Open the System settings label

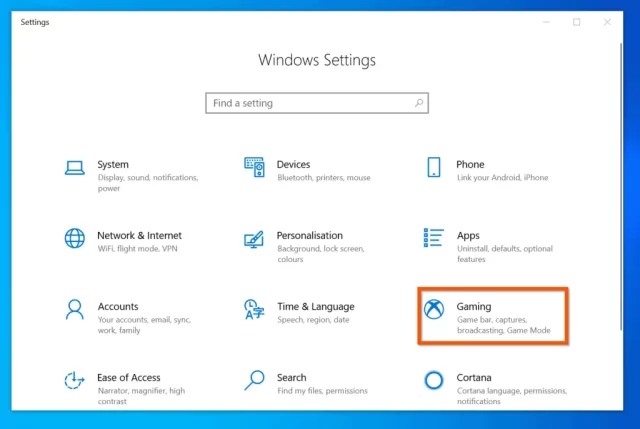pos(113,164)
